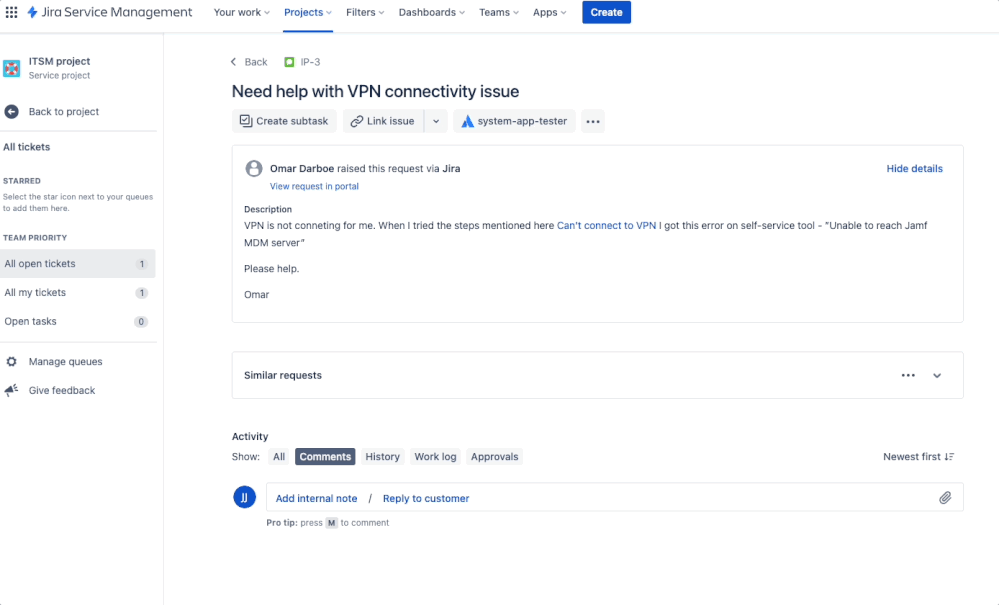Open the Similar requests ellipsis menu
This screenshot has width=999, height=605.
tap(907, 375)
